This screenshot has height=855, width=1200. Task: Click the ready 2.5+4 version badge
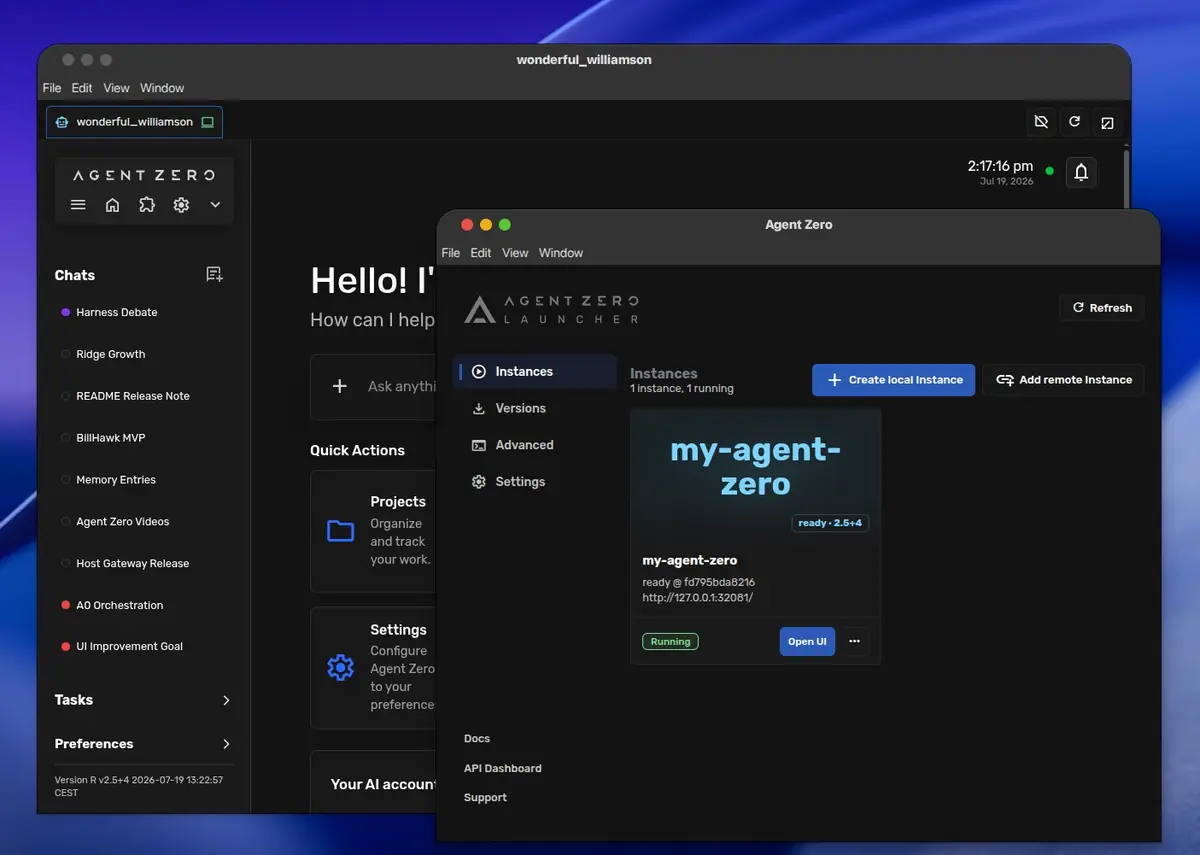point(831,523)
